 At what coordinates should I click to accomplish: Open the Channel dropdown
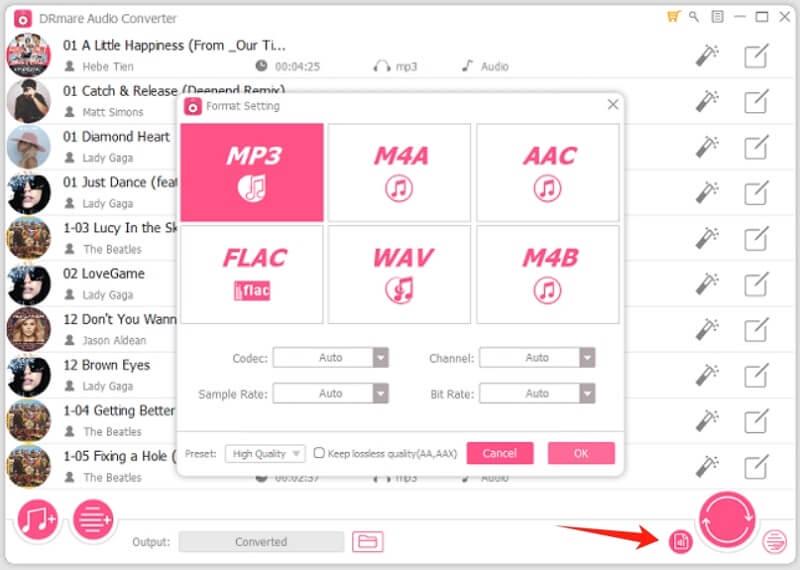coord(537,358)
